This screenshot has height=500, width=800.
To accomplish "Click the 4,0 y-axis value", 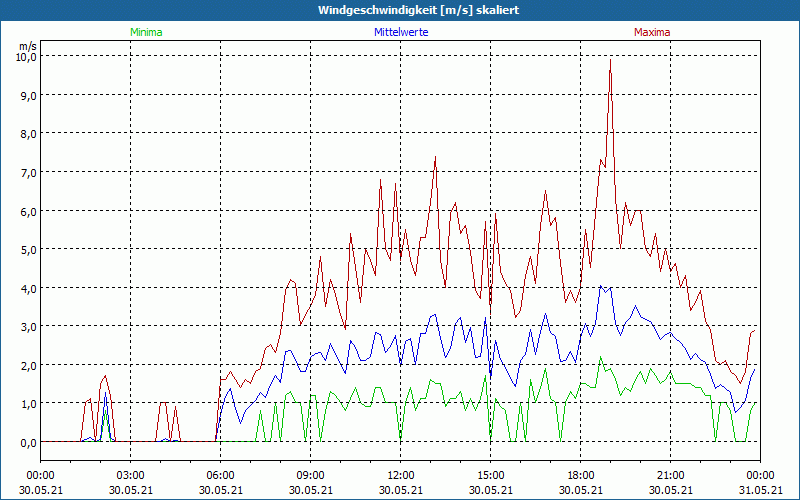I will (x=29, y=288).
